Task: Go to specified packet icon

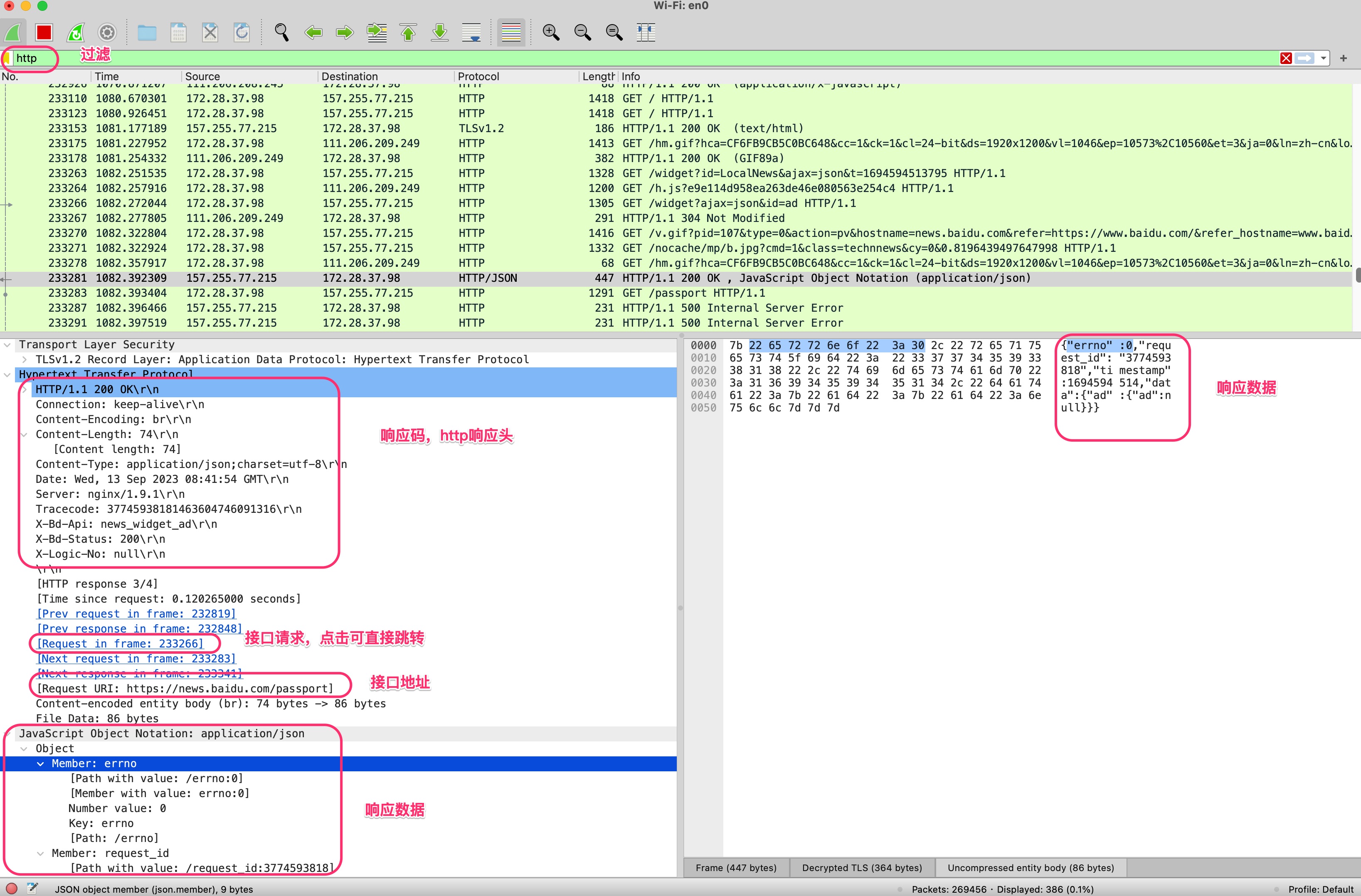Action: (x=377, y=32)
